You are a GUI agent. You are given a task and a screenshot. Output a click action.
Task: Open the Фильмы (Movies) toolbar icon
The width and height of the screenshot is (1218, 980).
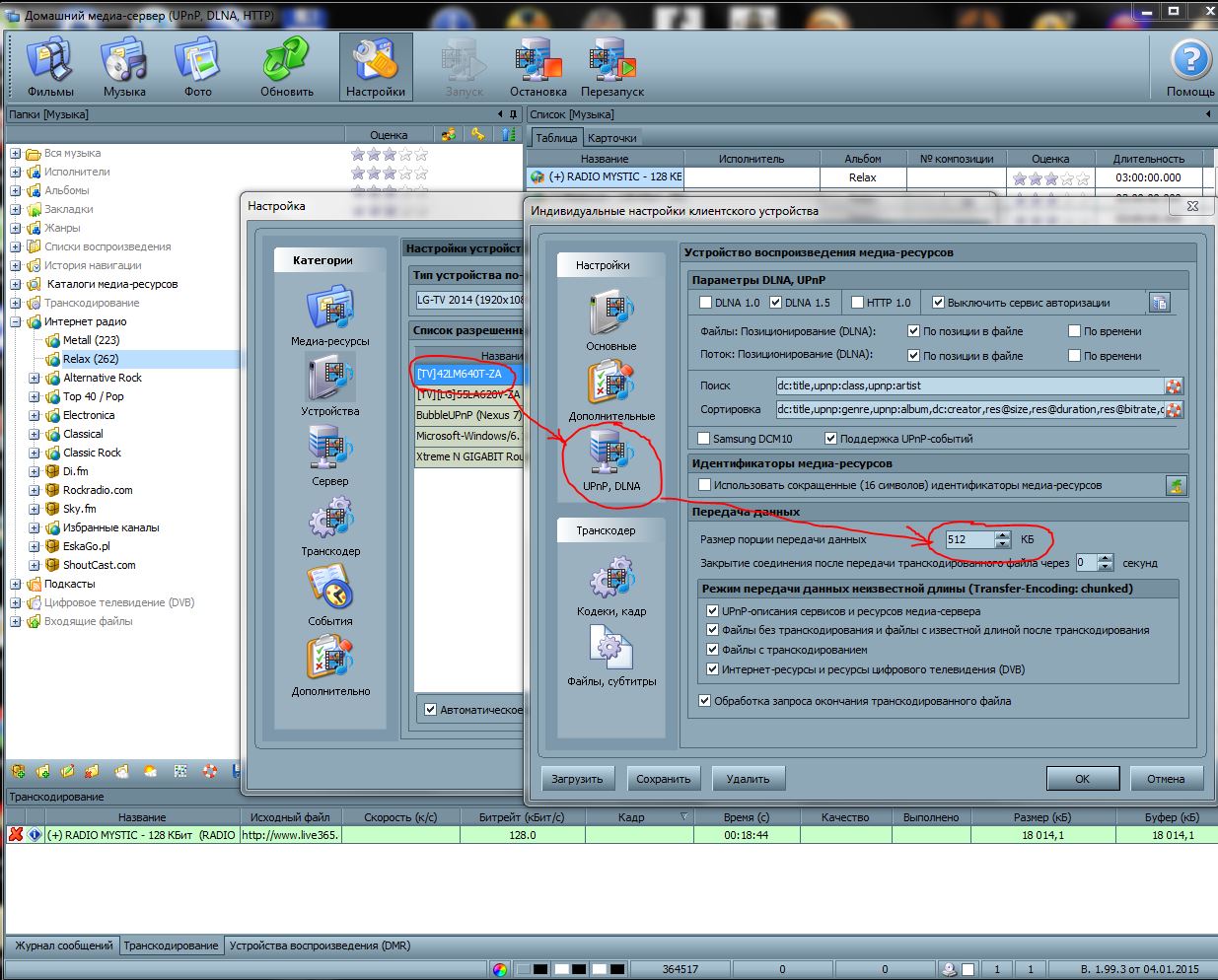[x=50, y=65]
